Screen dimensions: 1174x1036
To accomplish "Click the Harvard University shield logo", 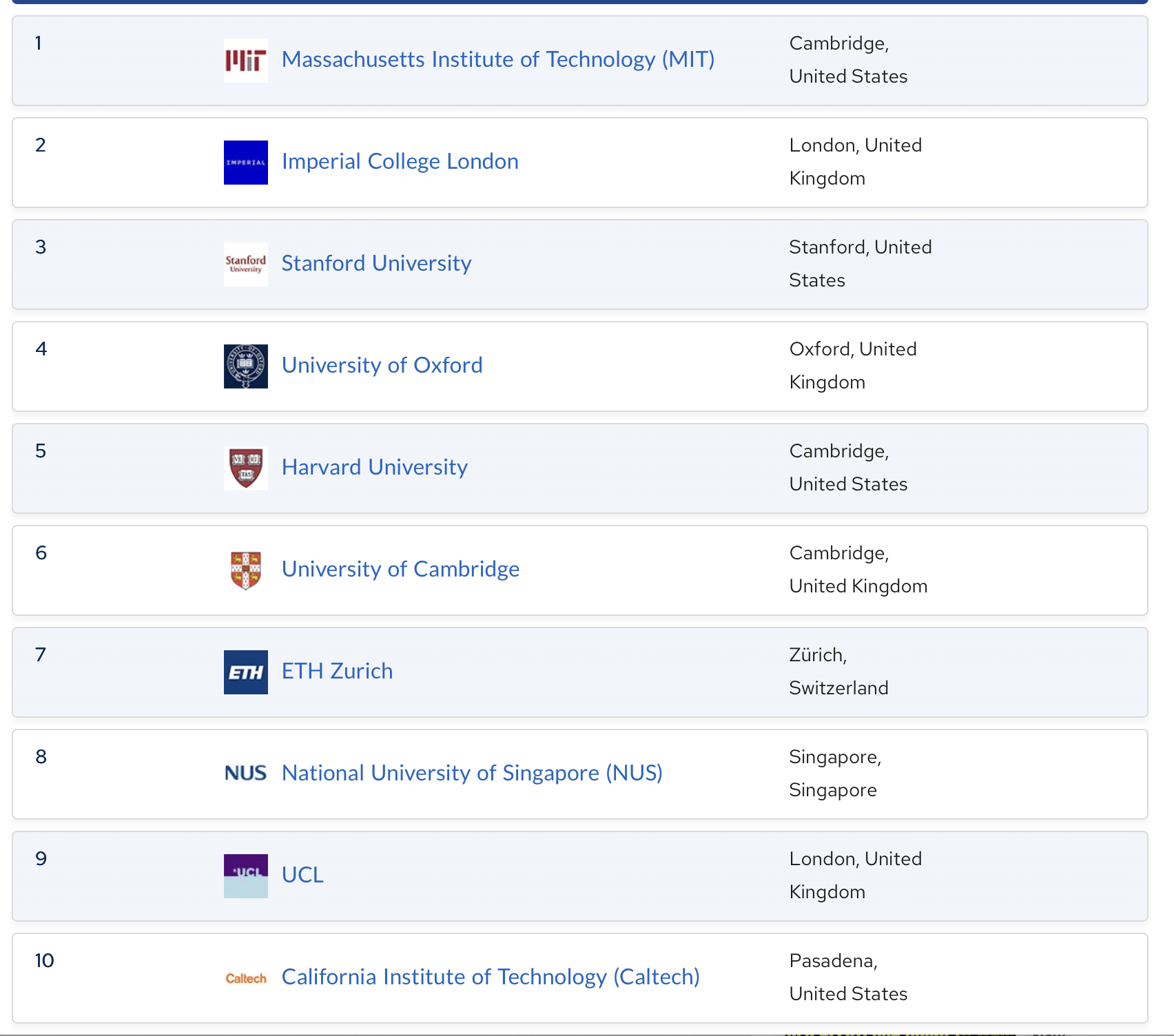I will pyautogui.click(x=245, y=468).
